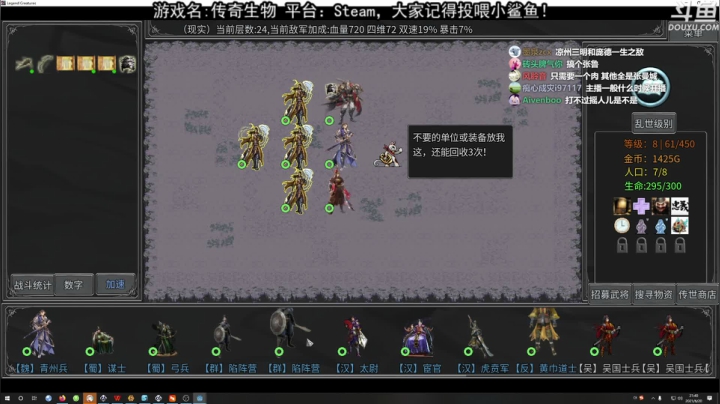
Task: Click the 等级: 8 | 61/450 level readout
Action: (659, 144)
